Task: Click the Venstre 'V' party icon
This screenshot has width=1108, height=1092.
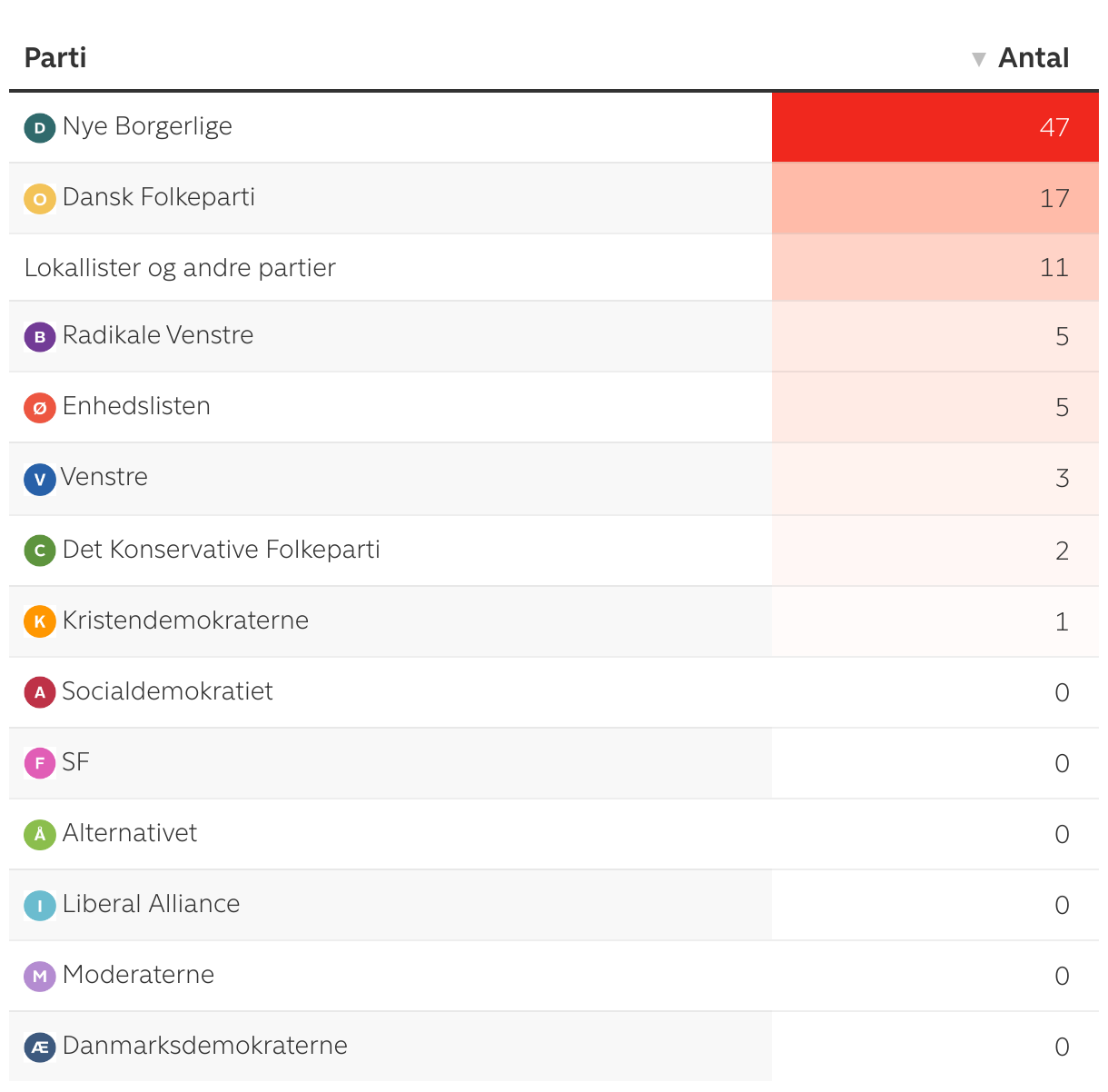Action: [x=40, y=479]
